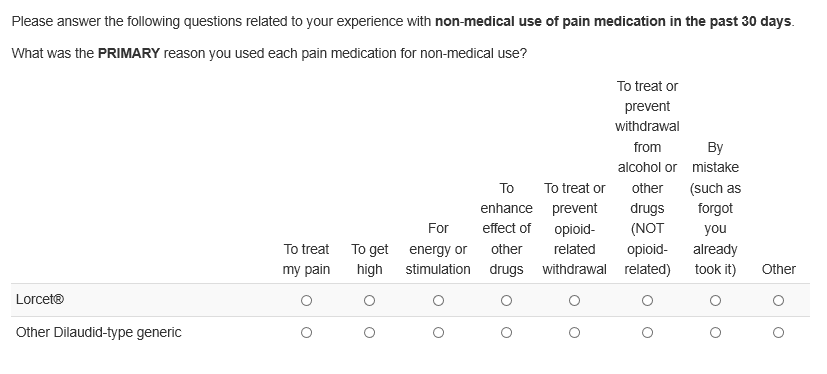Viewport: 827px width, 374px height.
Task: Select alcohol or other drugs withdrawal for Lorcet
Action: [647, 301]
